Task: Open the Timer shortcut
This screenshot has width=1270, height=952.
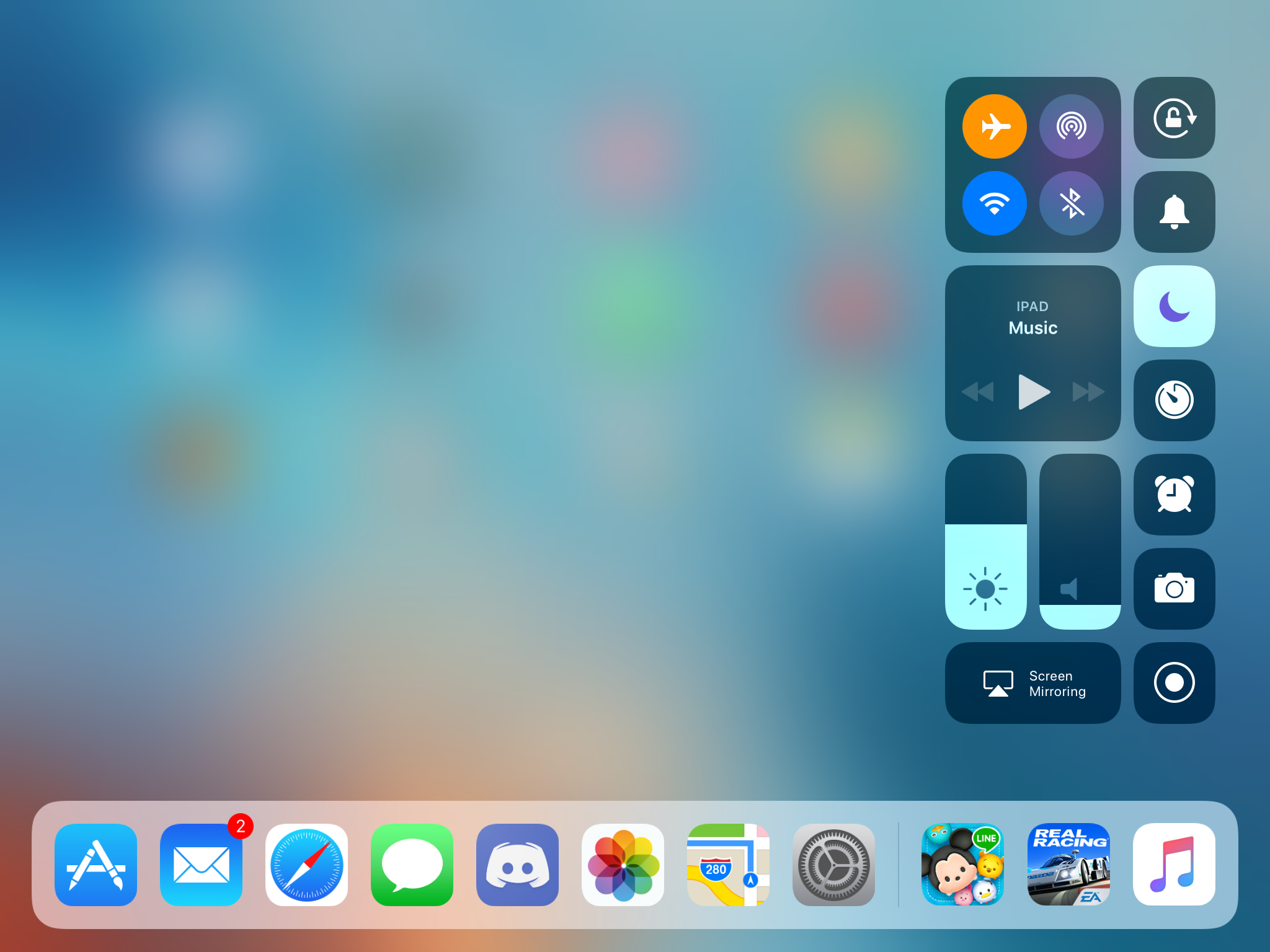Action: [1174, 400]
